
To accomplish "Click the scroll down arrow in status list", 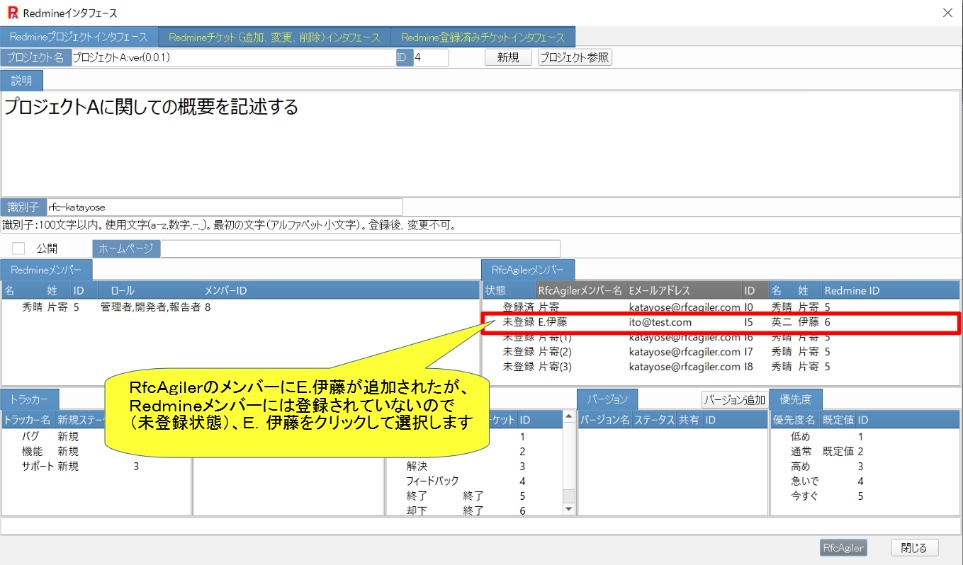I will [569, 509].
